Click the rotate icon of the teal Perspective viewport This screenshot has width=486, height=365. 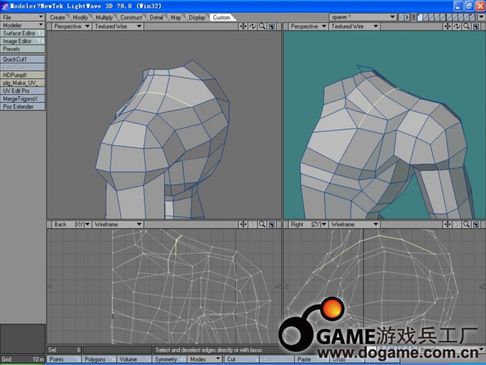coord(457,26)
